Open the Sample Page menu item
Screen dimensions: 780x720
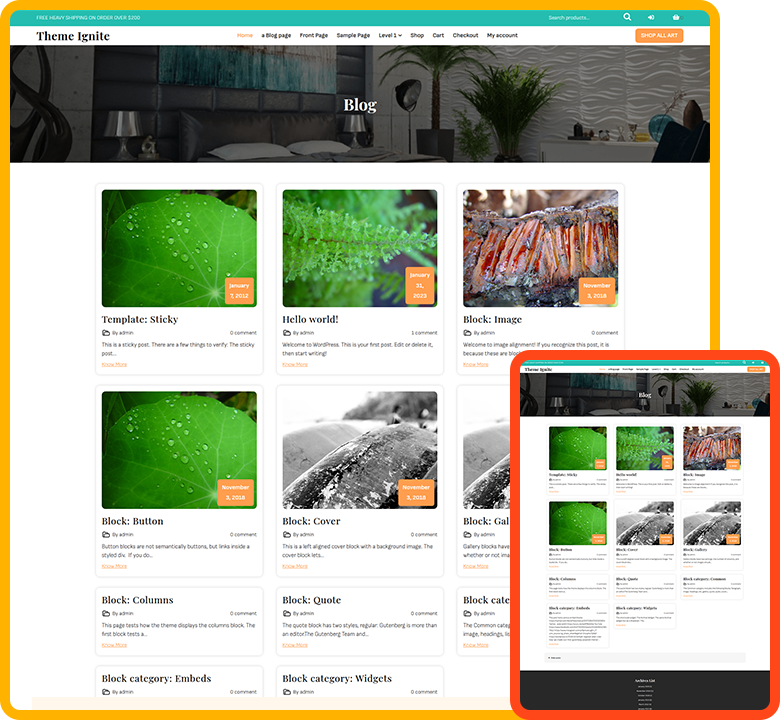coord(353,35)
